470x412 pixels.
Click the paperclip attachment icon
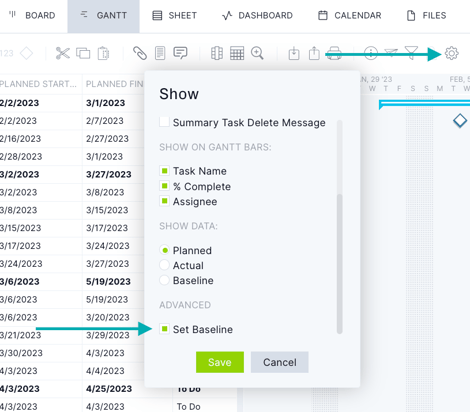pyautogui.click(x=140, y=53)
